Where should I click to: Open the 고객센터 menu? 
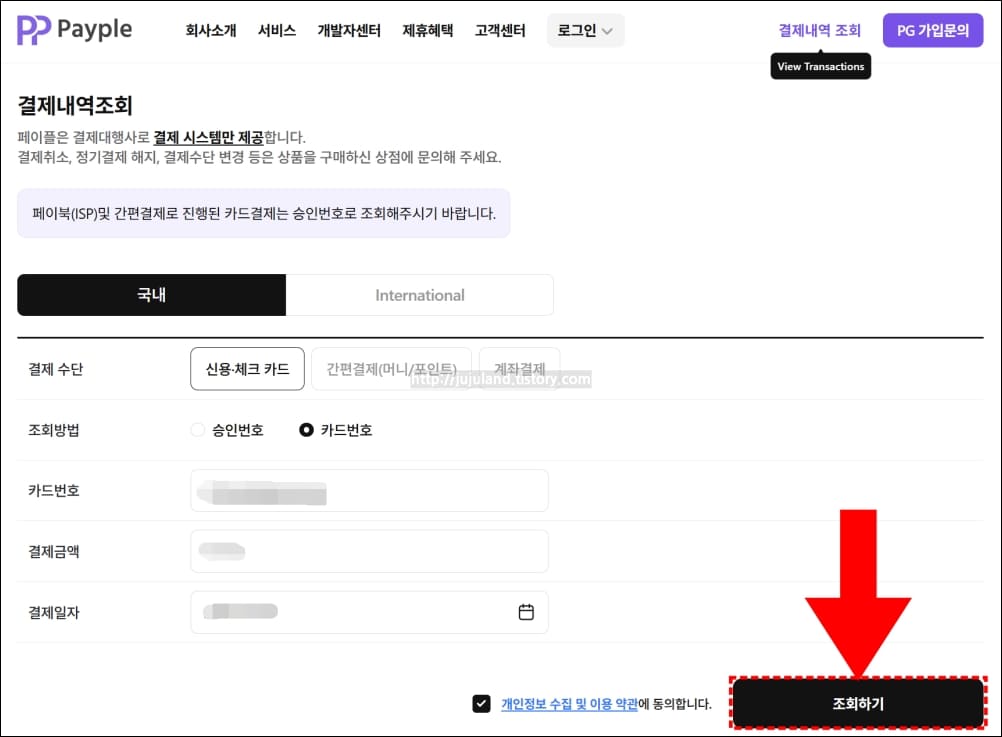click(x=500, y=30)
